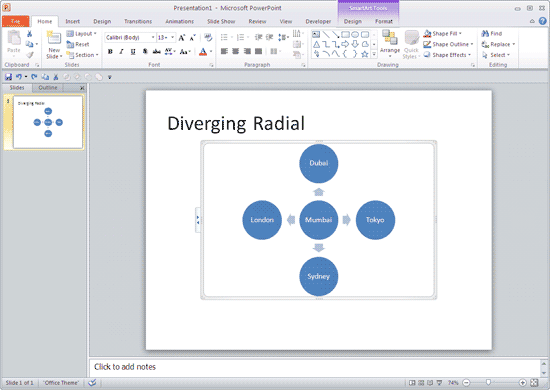Image resolution: width=550 pixels, height=390 pixels.
Task: Open the Insert ribbon tab
Action: (73, 21)
